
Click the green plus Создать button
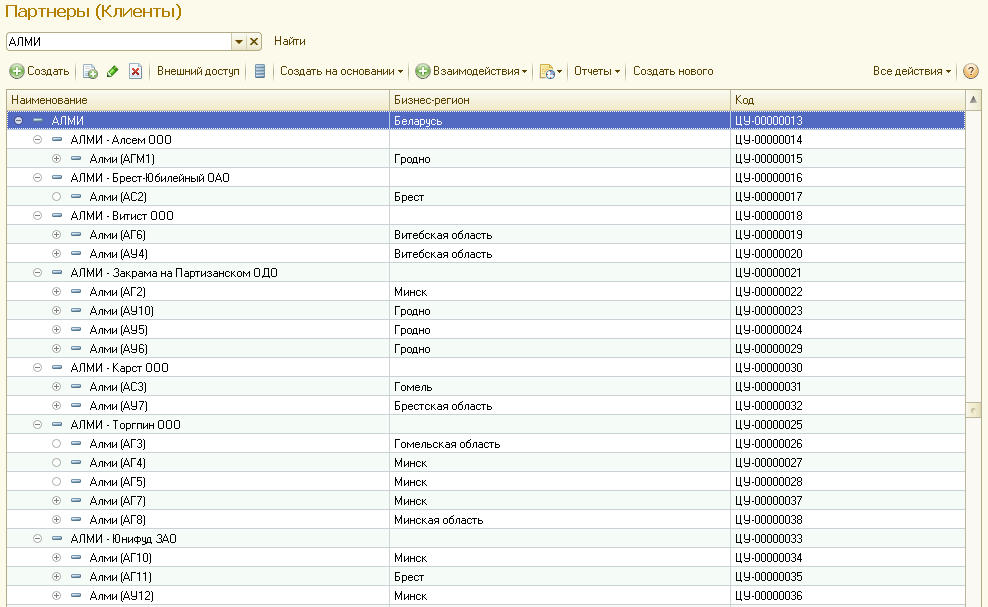pos(39,72)
